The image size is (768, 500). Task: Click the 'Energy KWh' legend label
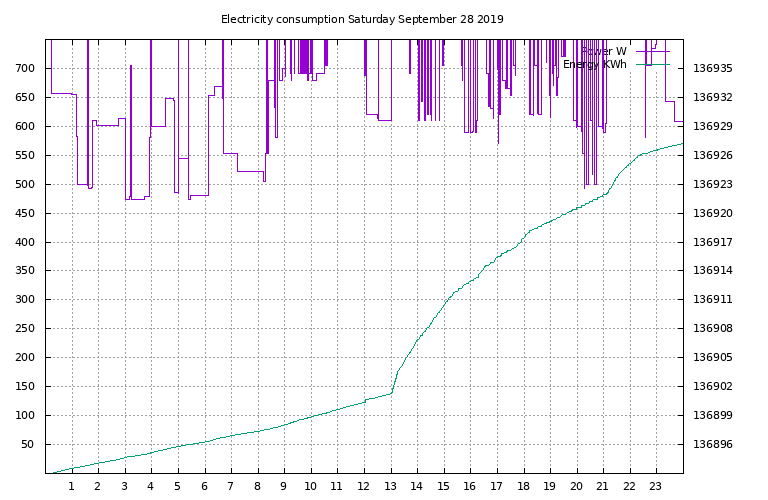click(x=595, y=65)
